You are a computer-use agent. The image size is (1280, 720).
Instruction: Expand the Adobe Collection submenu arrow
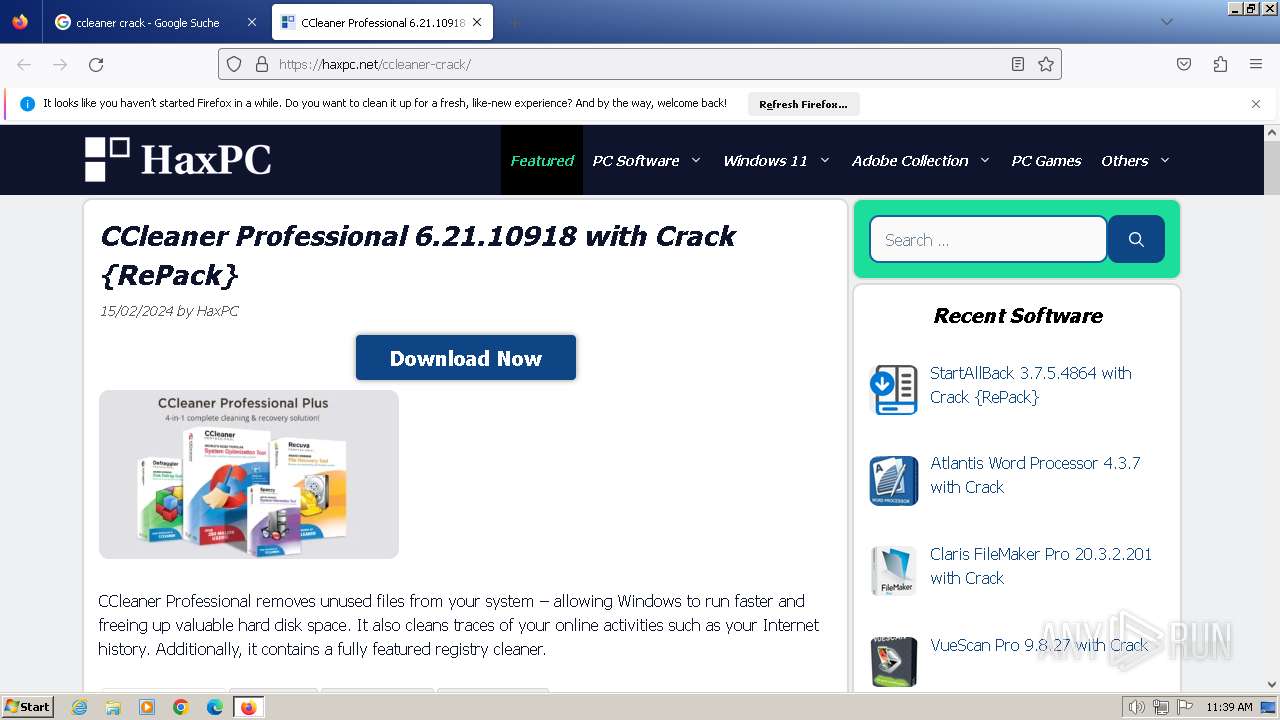(985, 160)
